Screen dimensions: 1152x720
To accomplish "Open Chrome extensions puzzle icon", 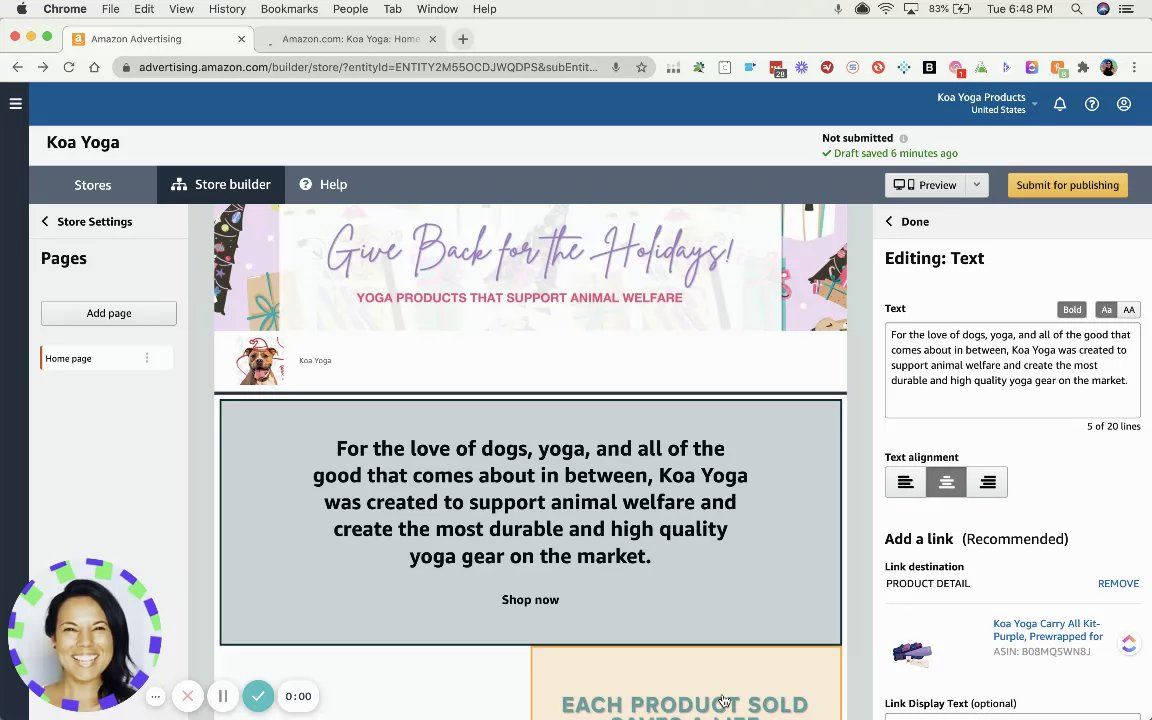I will [x=1083, y=67].
